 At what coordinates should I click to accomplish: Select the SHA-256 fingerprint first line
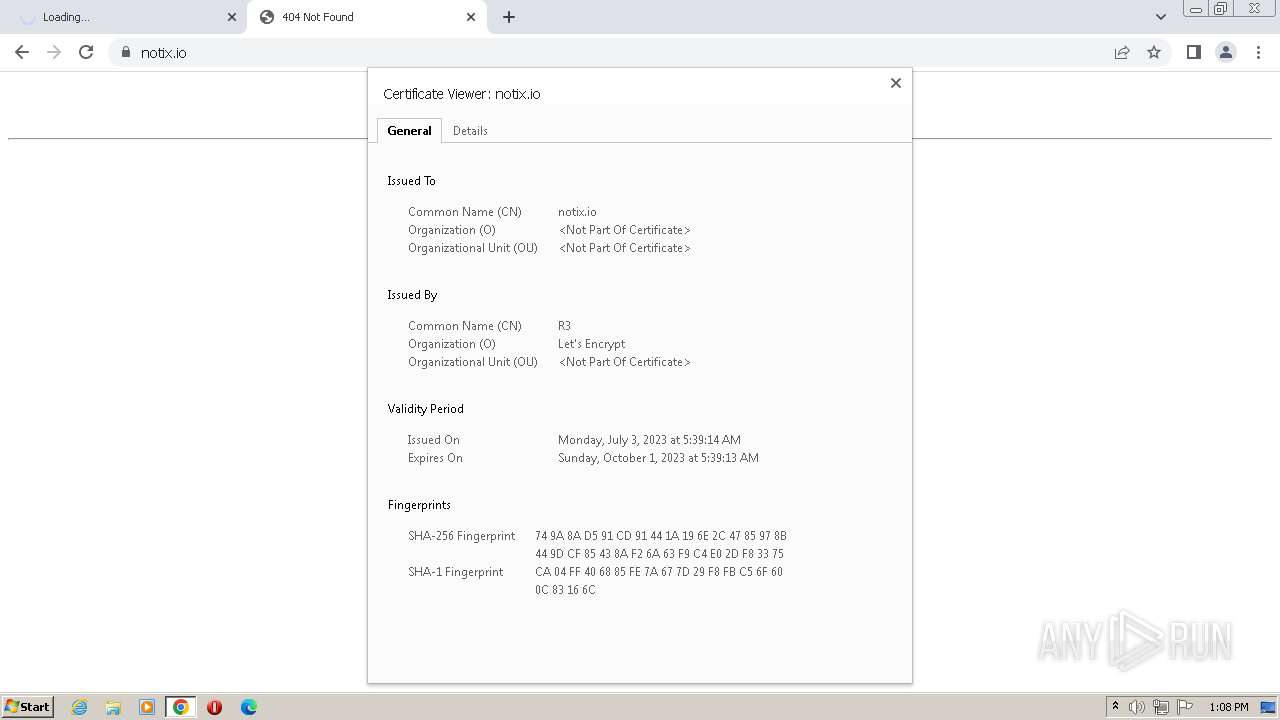click(x=661, y=536)
